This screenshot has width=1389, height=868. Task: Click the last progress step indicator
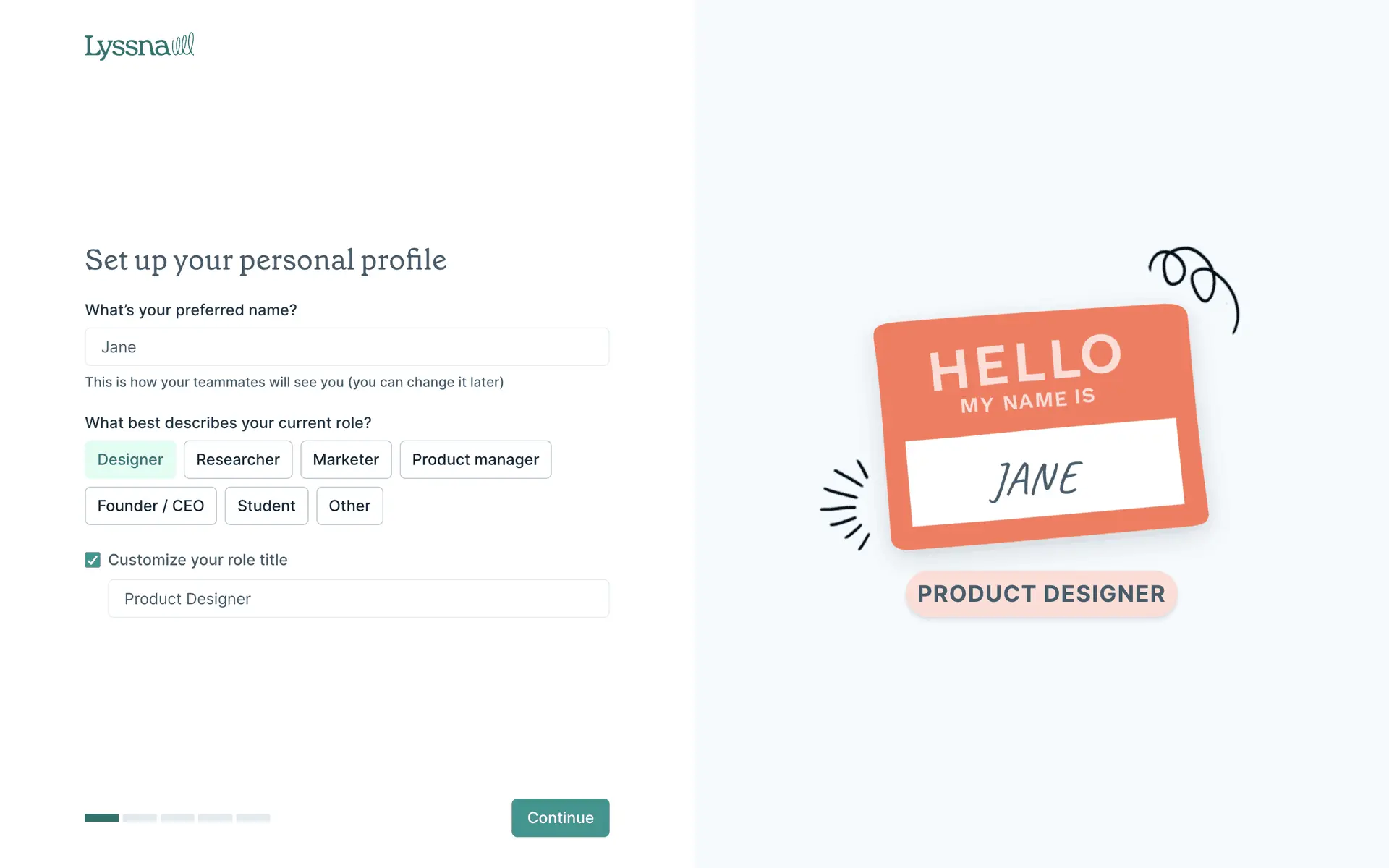253,818
